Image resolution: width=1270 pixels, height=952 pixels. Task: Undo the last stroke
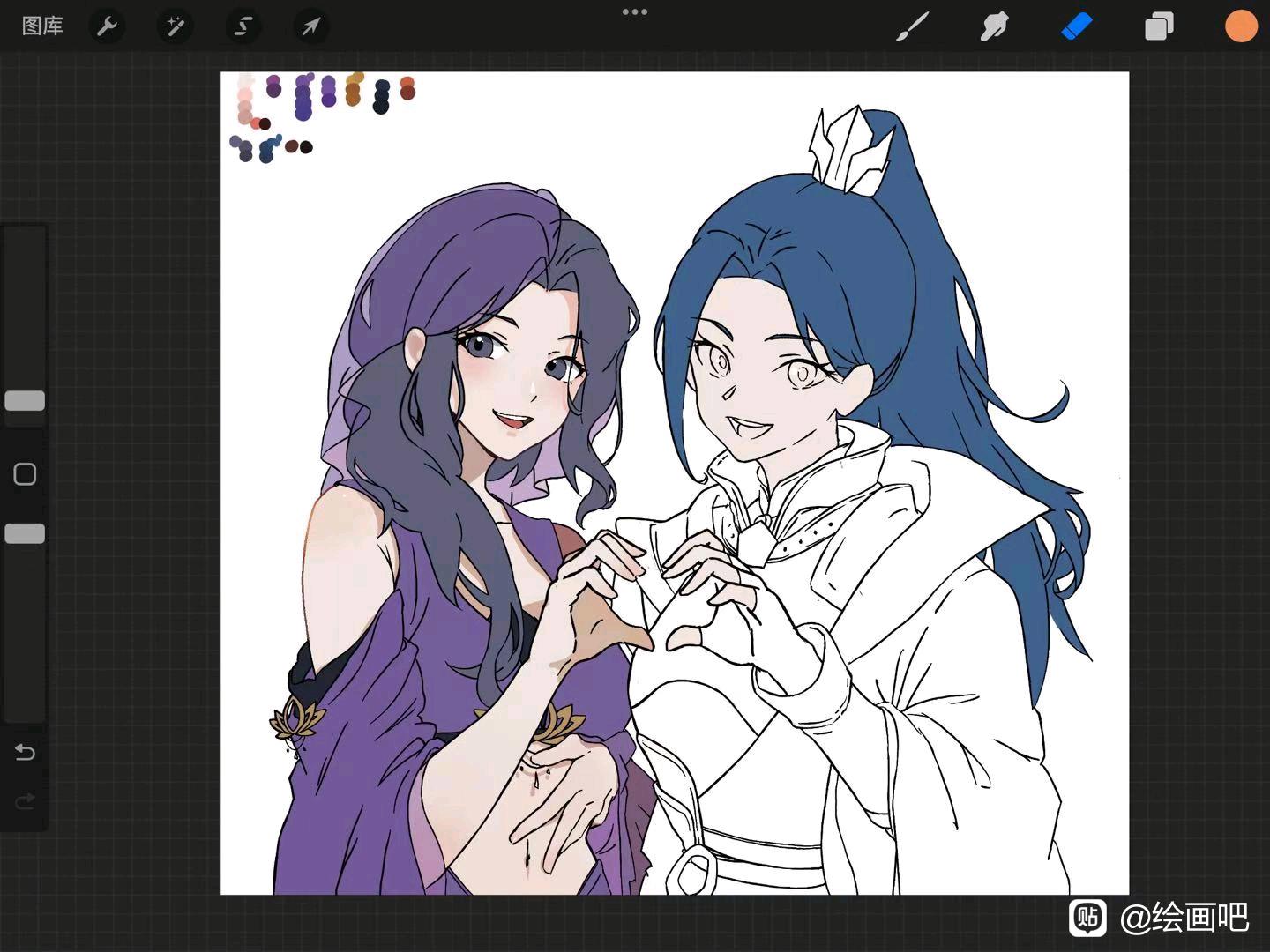click(25, 752)
